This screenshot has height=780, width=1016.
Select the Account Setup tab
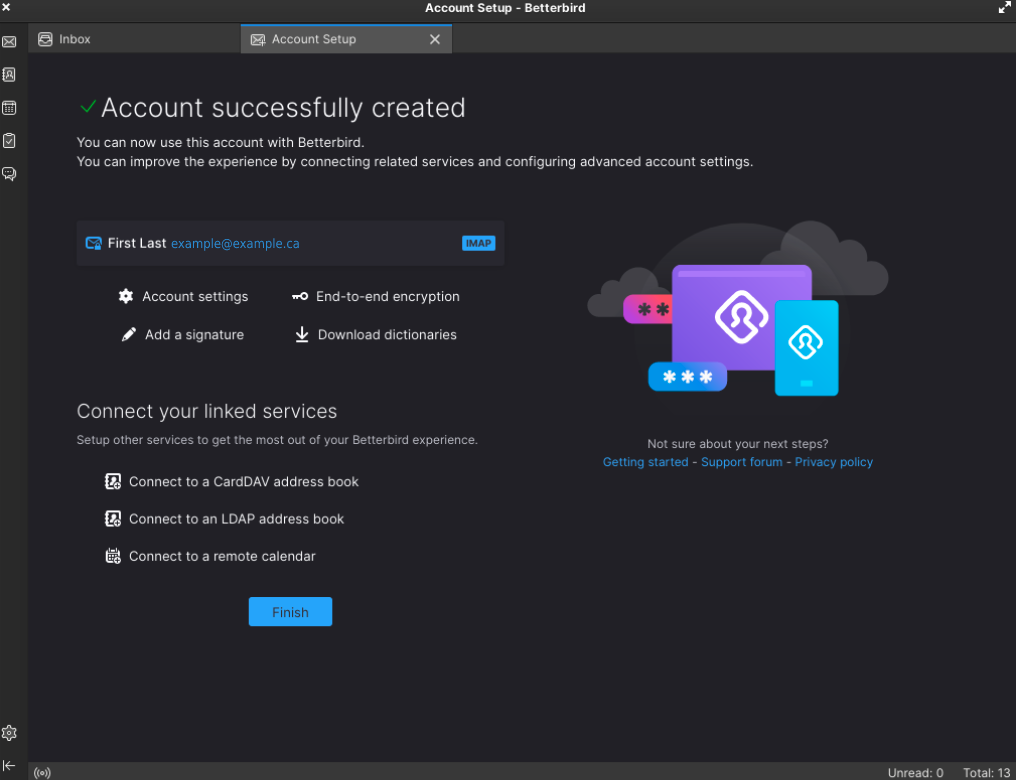[346, 39]
